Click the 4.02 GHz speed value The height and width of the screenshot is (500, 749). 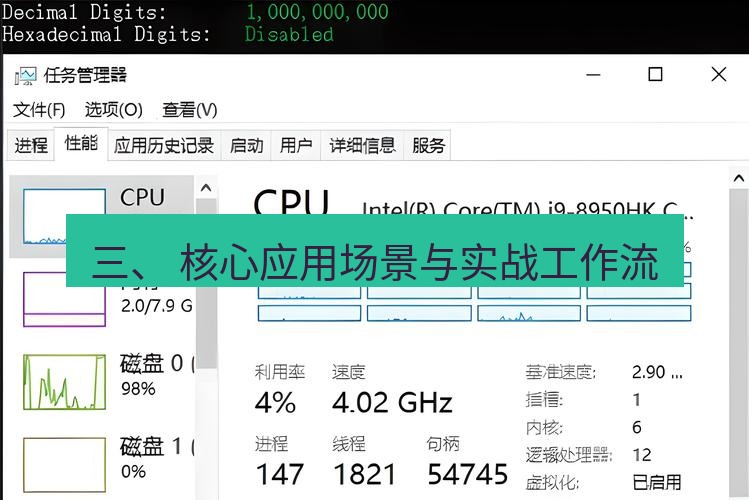coord(392,403)
